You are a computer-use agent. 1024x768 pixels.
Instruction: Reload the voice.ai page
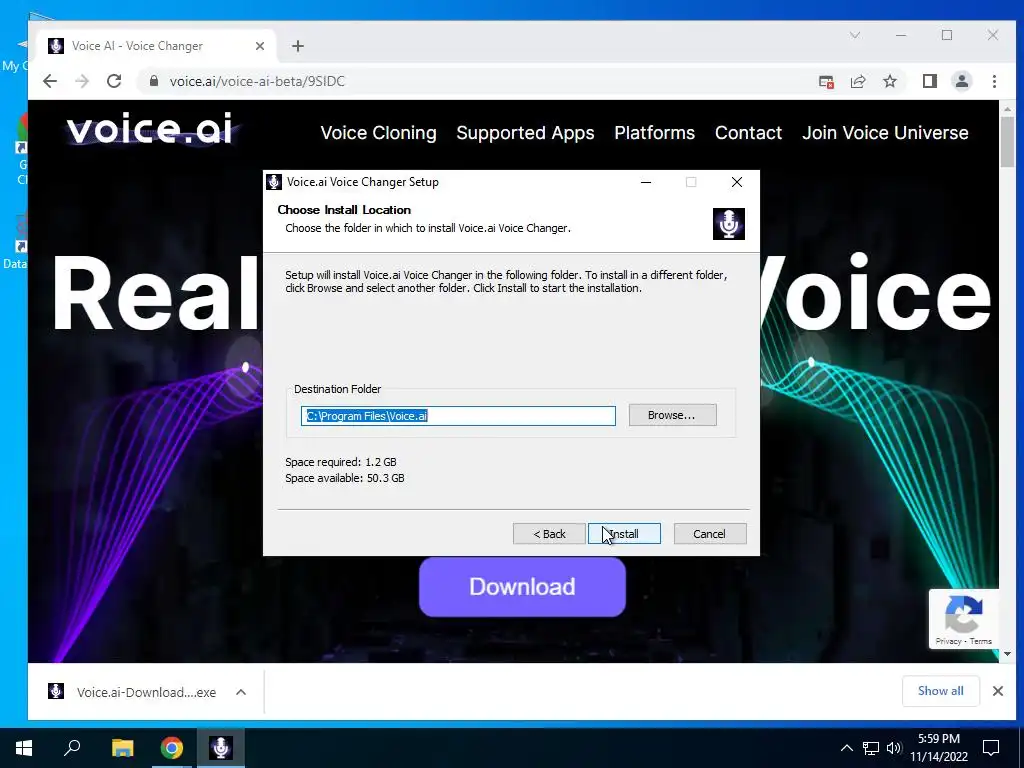tap(114, 81)
